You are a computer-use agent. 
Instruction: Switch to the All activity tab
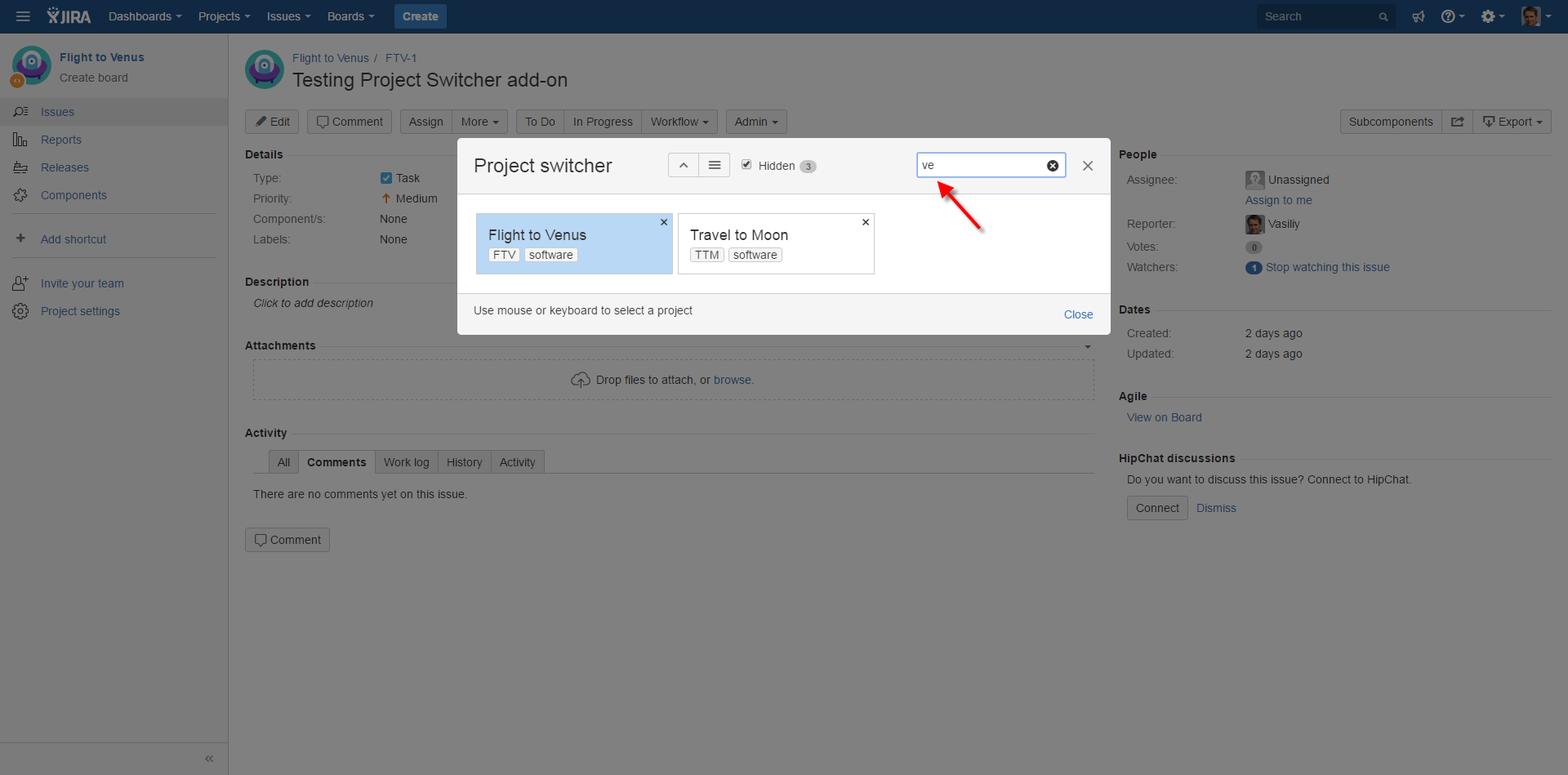click(283, 462)
